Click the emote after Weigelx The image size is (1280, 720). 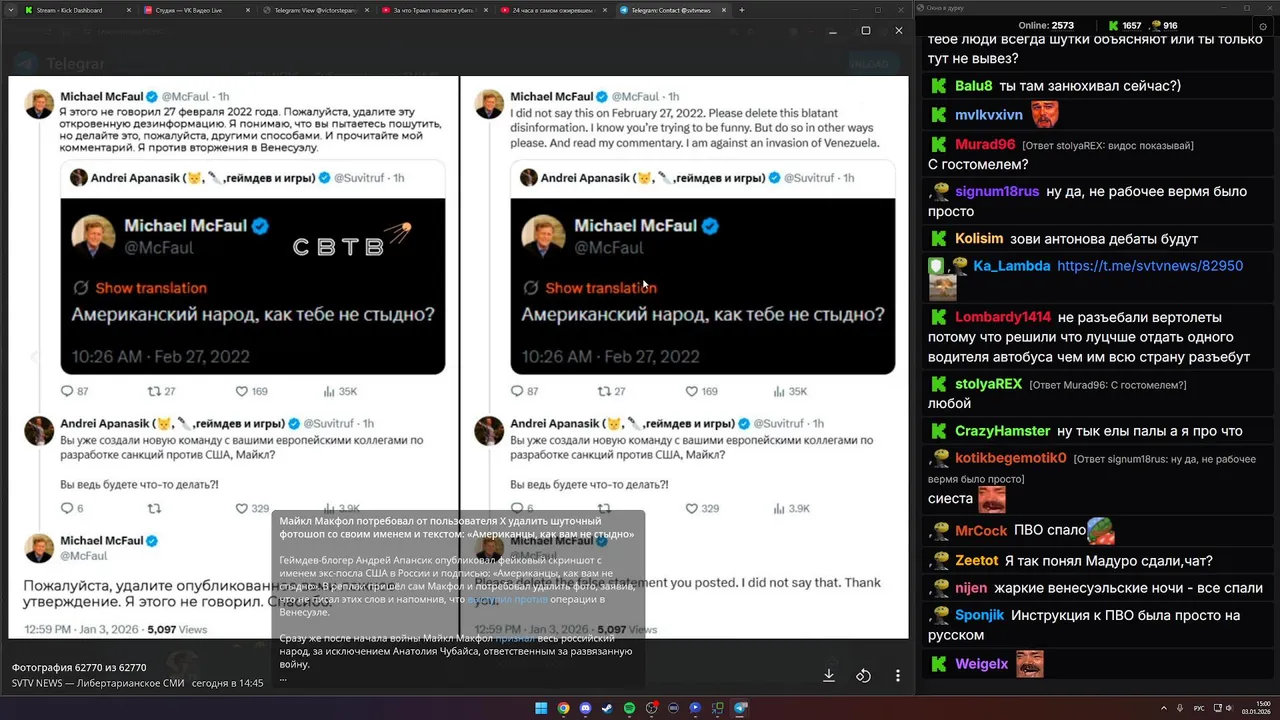[1030, 663]
